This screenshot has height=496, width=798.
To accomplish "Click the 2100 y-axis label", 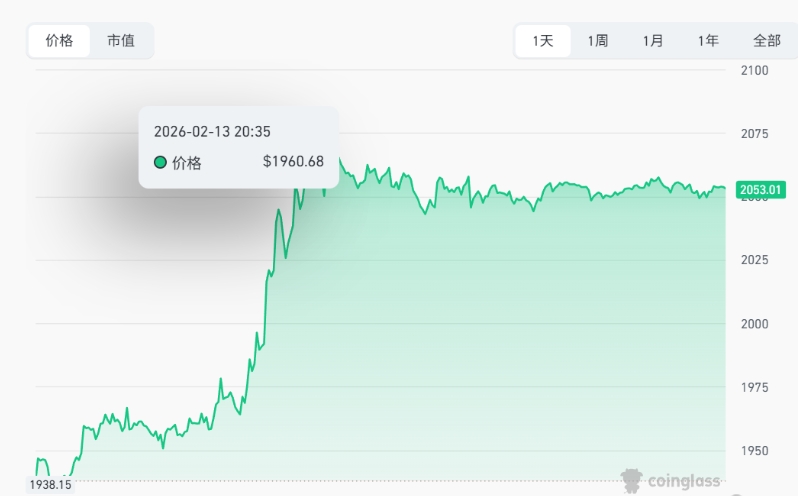I will tap(754, 70).
